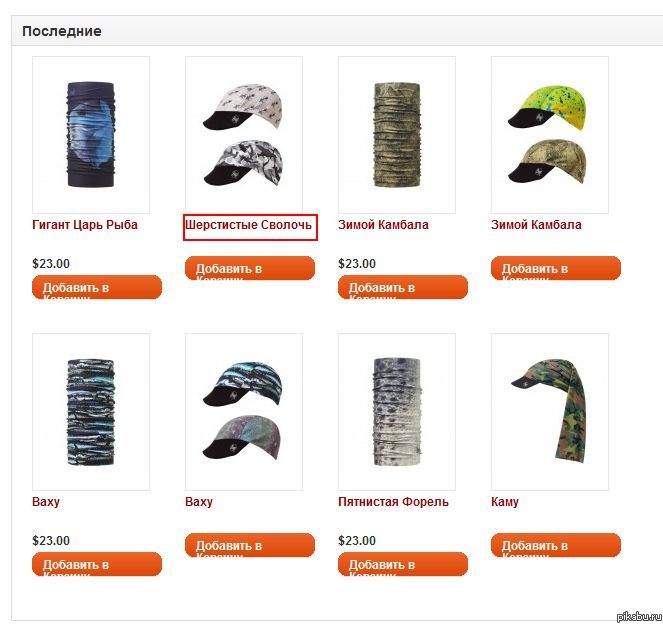Image resolution: width=663 pixels, height=624 pixels.
Task: Open the green and yellow caps product image
Action: tap(550, 135)
